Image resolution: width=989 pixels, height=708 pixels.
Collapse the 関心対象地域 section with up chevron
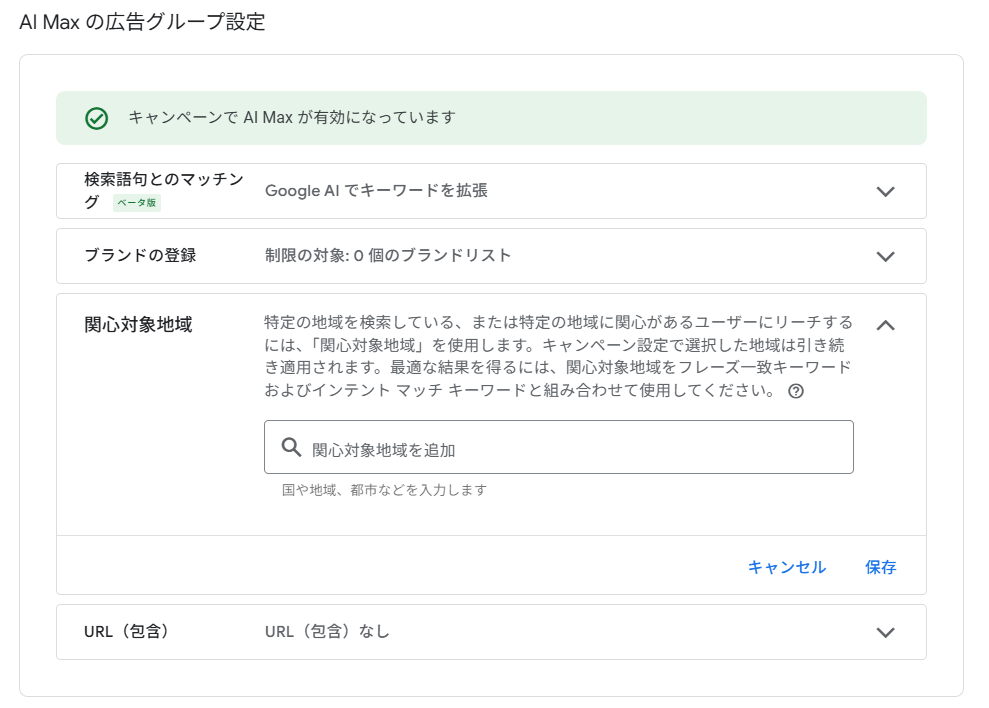[886, 326]
